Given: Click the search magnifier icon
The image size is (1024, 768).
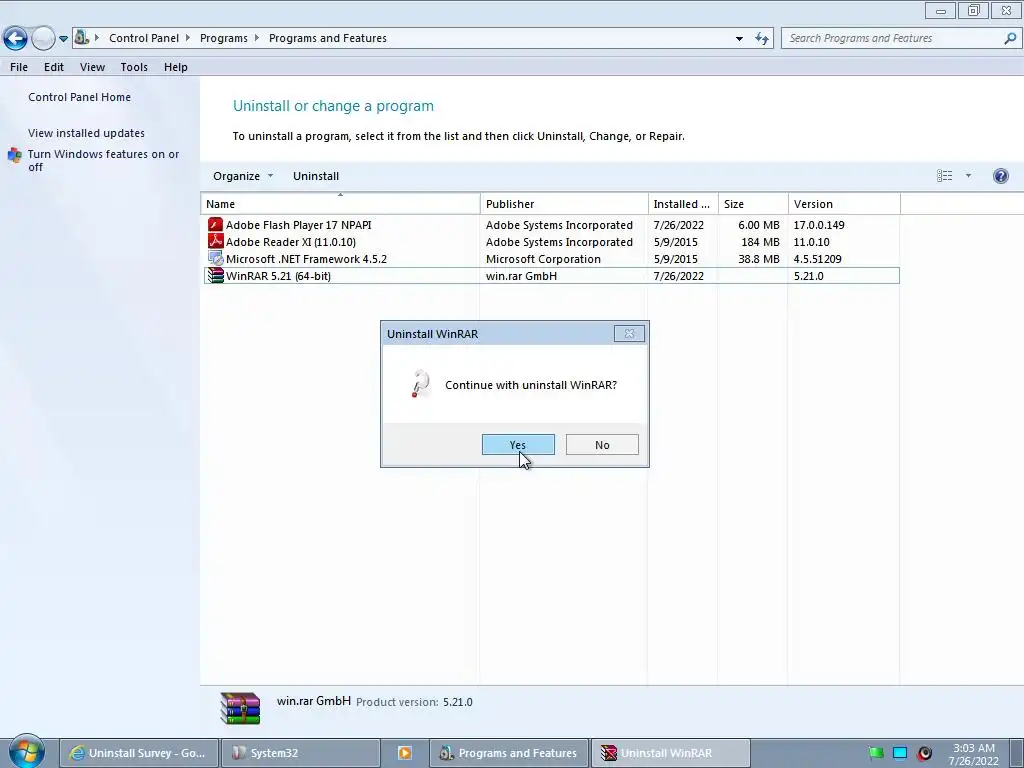Looking at the screenshot, I should click(1010, 38).
